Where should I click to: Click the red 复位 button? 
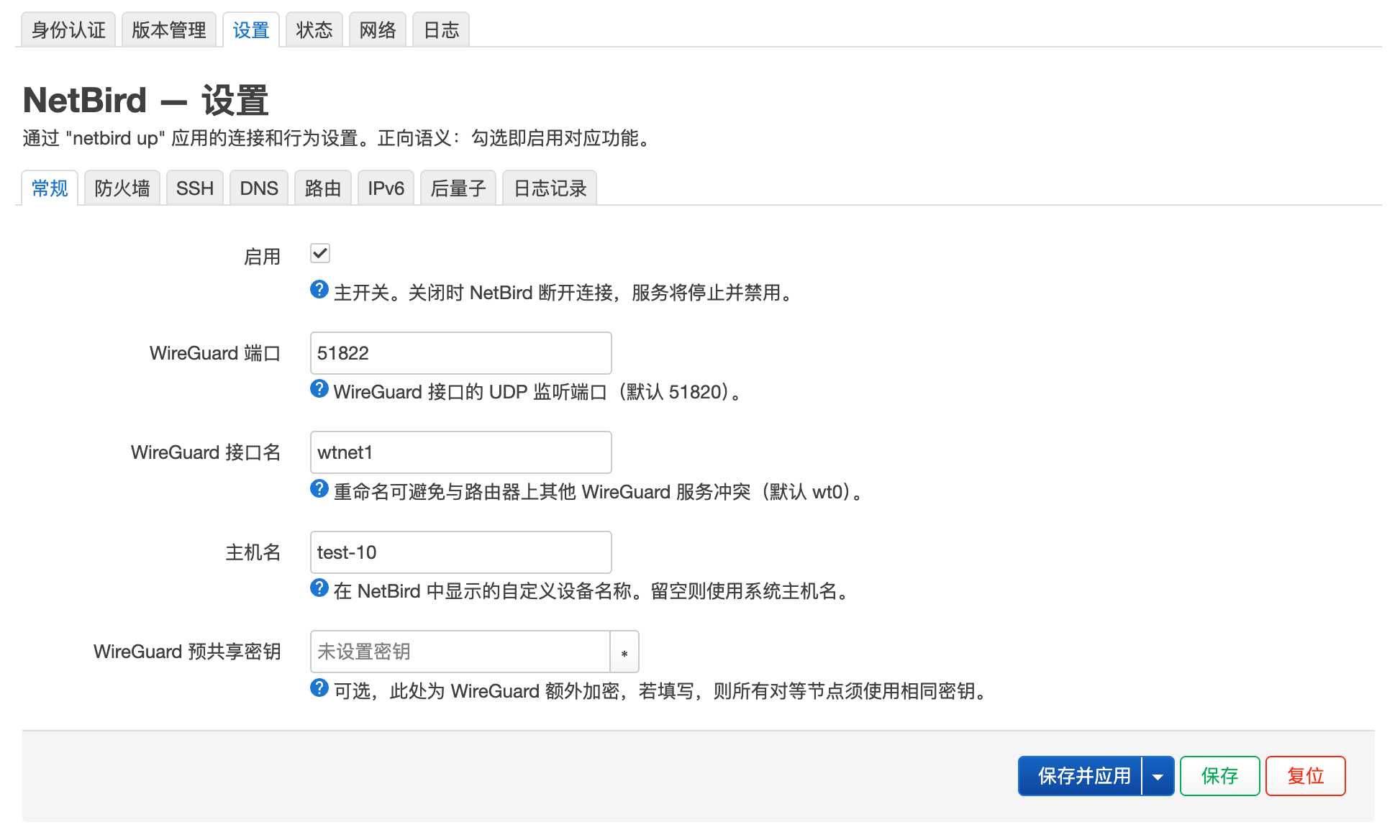point(1306,776)
